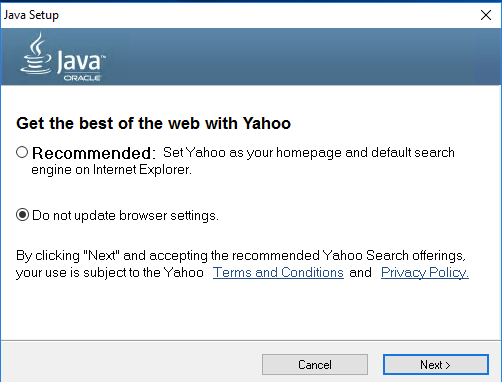This screenshot has width=502, height=382.
Task: Click the gray footer area left of Cancel
Action: click(132, 362)
